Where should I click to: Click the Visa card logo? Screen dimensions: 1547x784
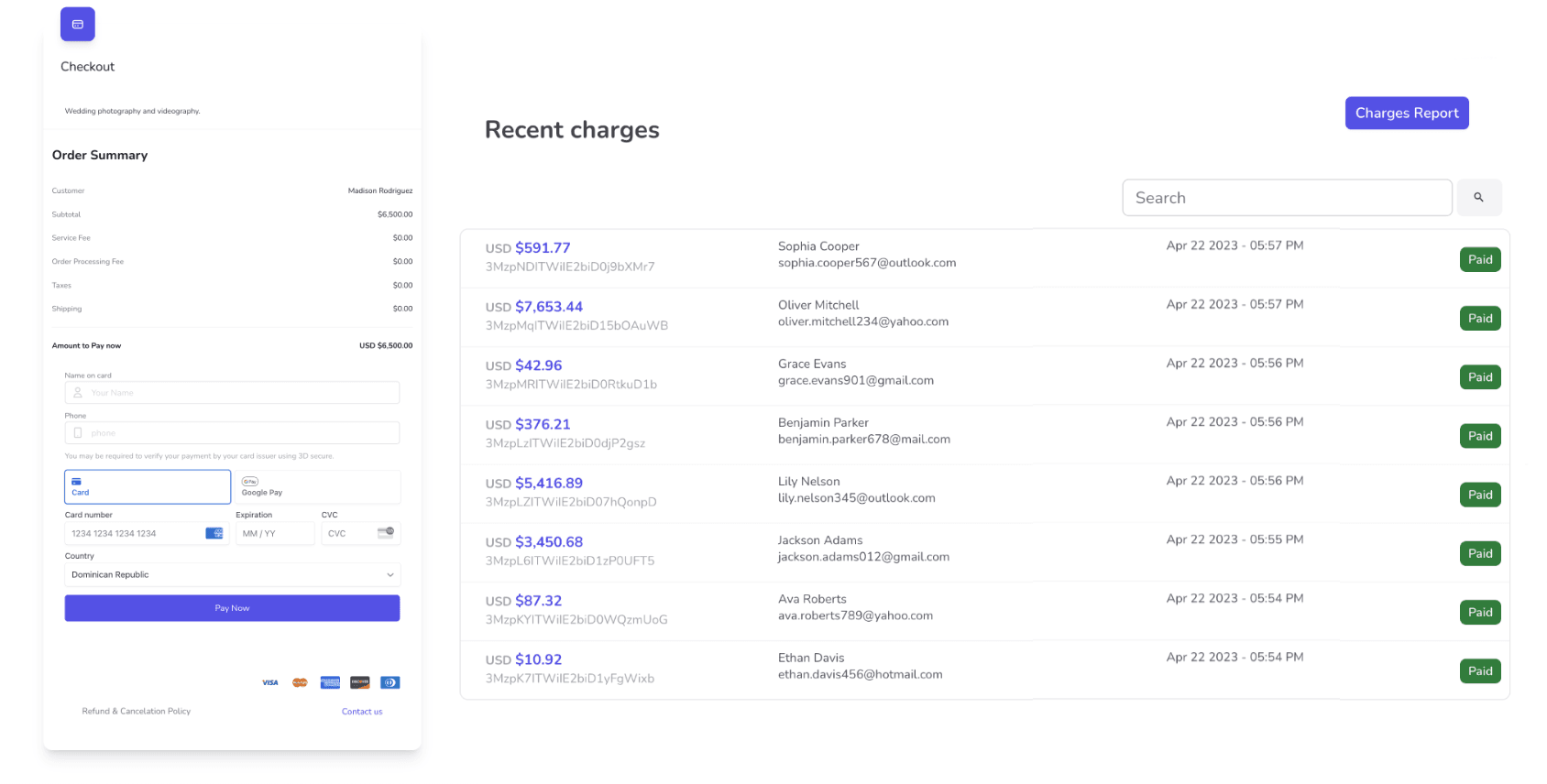[270, 682]
